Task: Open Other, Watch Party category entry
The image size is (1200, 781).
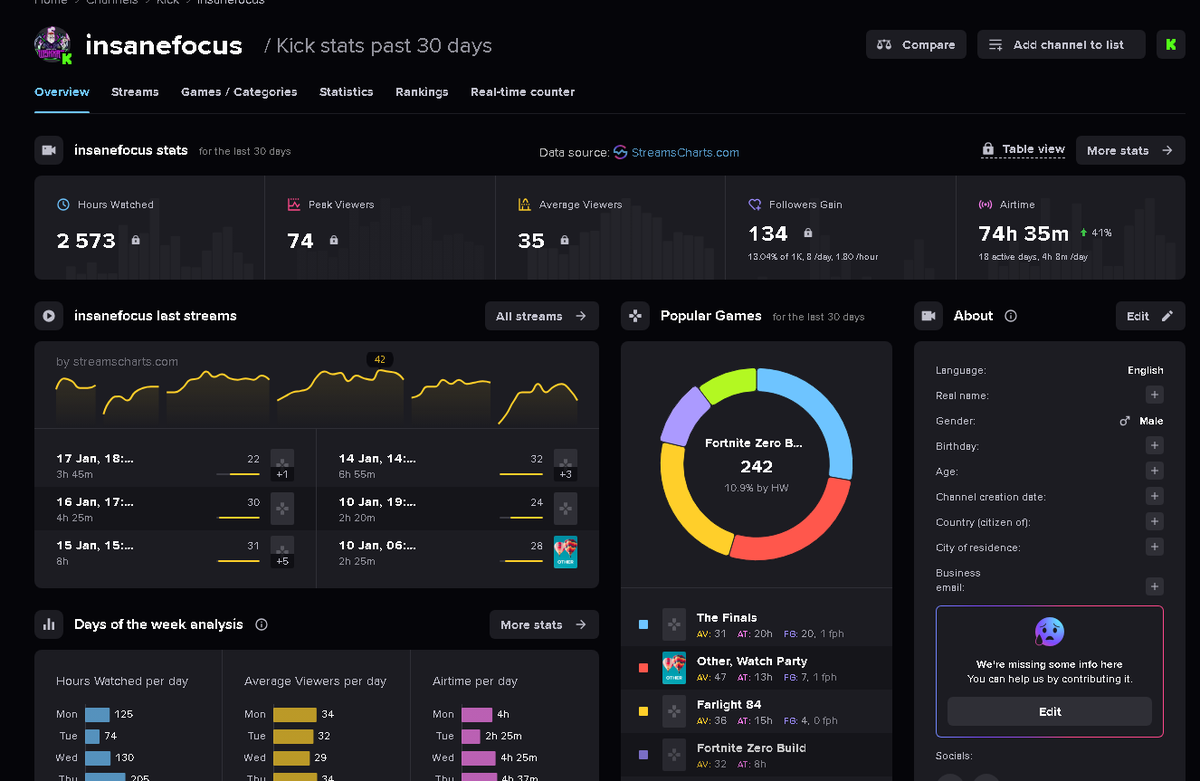Action: pos(755,668)
